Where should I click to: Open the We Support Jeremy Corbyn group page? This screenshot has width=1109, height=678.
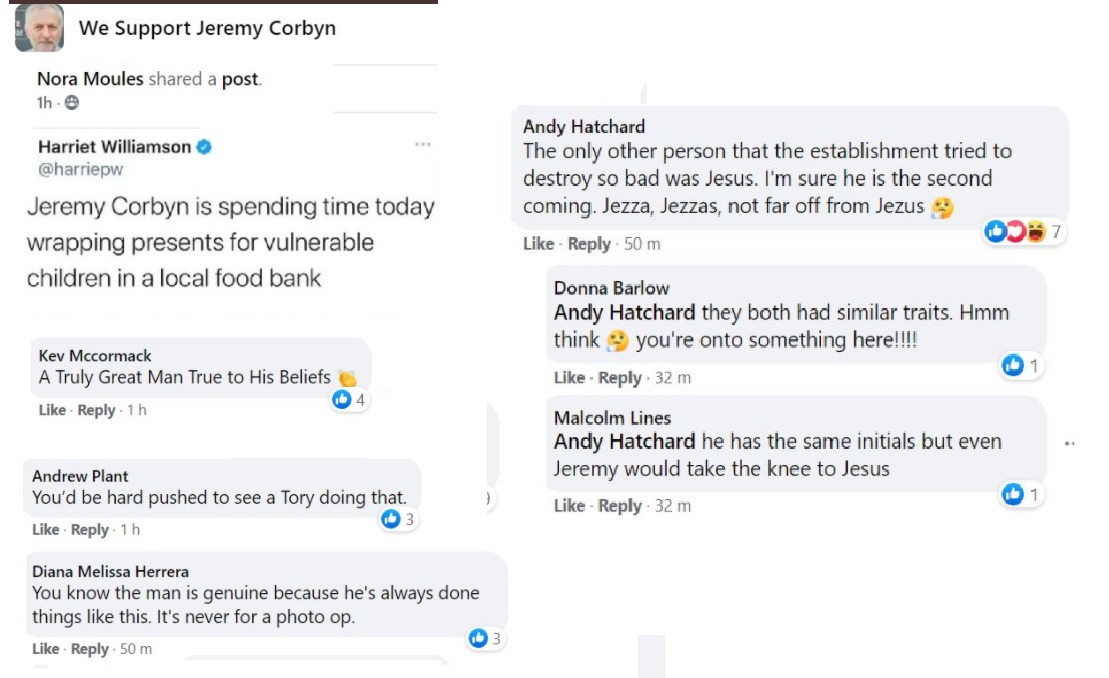click(x=207, y=28)
